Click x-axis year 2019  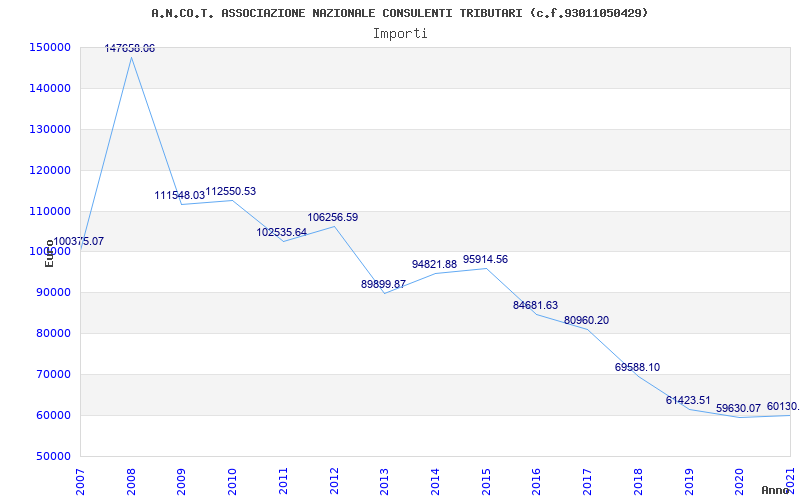689,482
